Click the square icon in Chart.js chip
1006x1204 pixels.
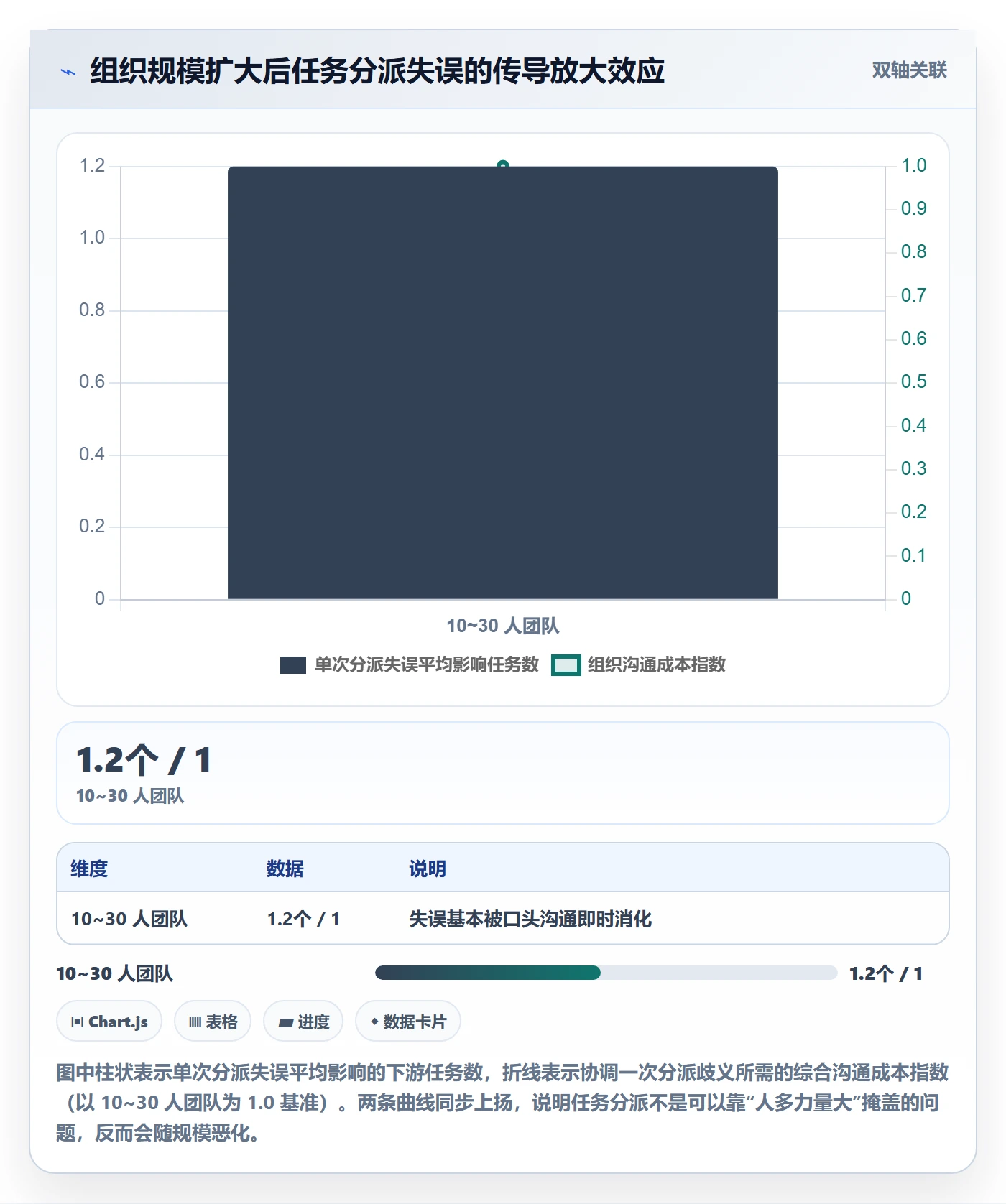coord(78,1022)
